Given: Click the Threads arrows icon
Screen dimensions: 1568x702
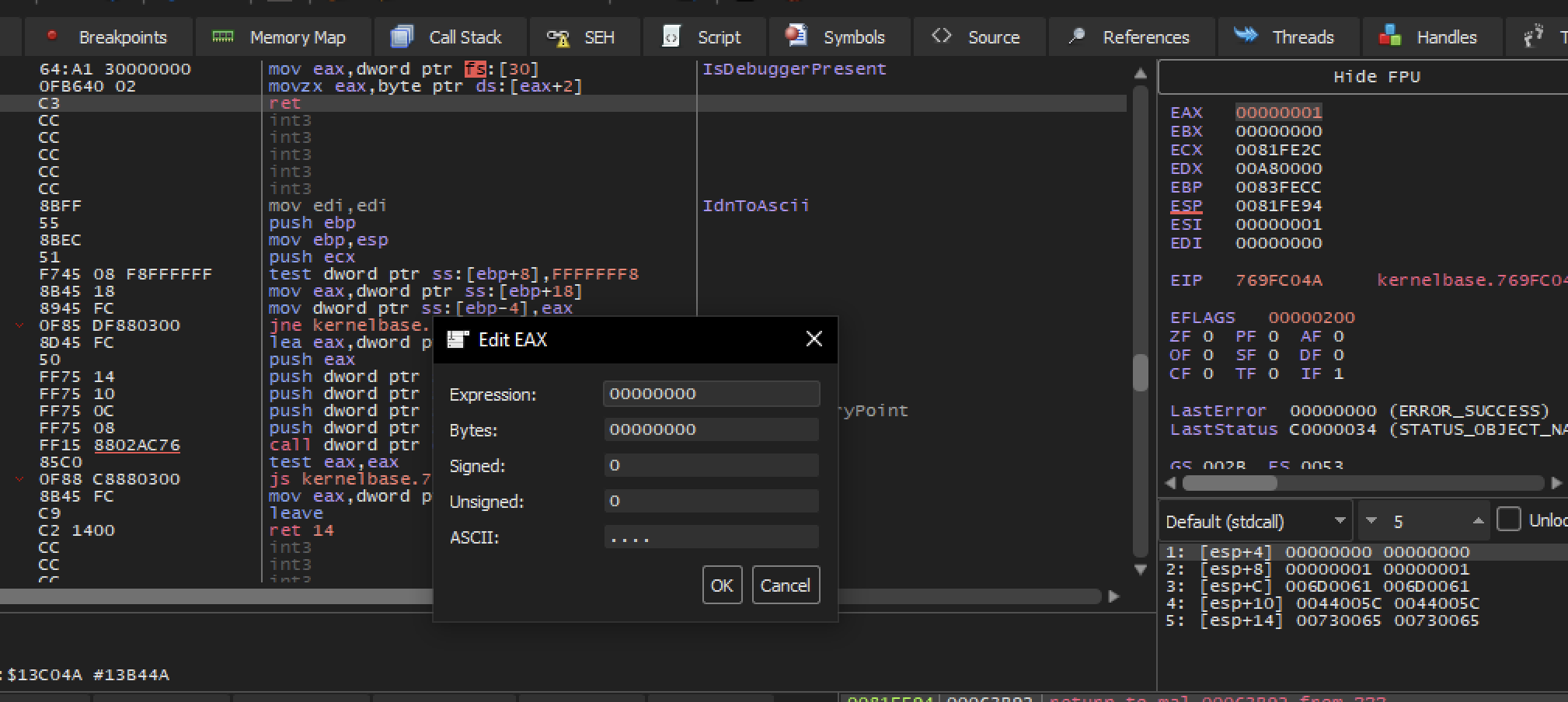Looking at the screenshot, I should coord(1246,36).
